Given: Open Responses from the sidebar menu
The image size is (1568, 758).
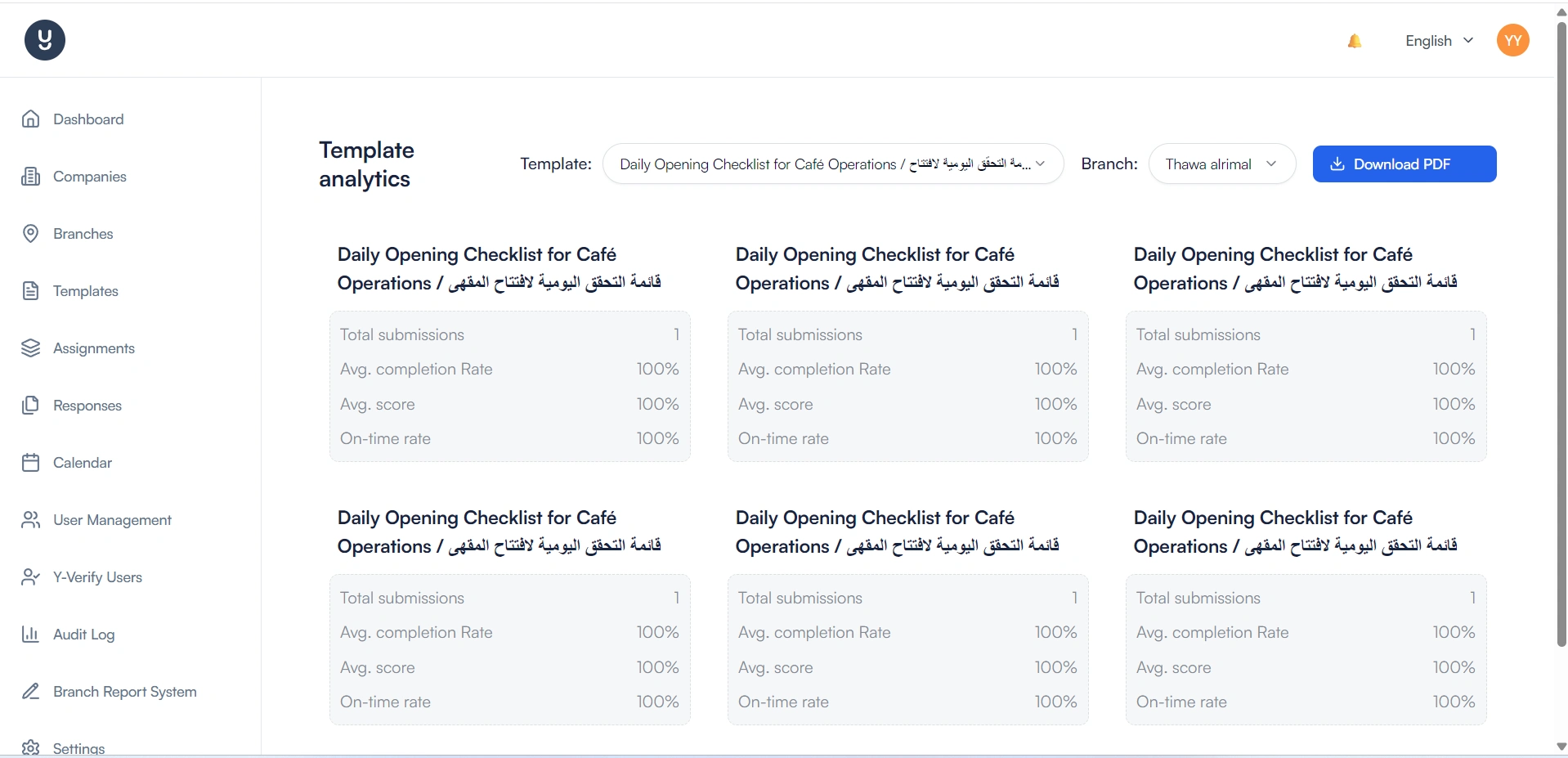Looking at the screenshot, I should pos(87,406).
